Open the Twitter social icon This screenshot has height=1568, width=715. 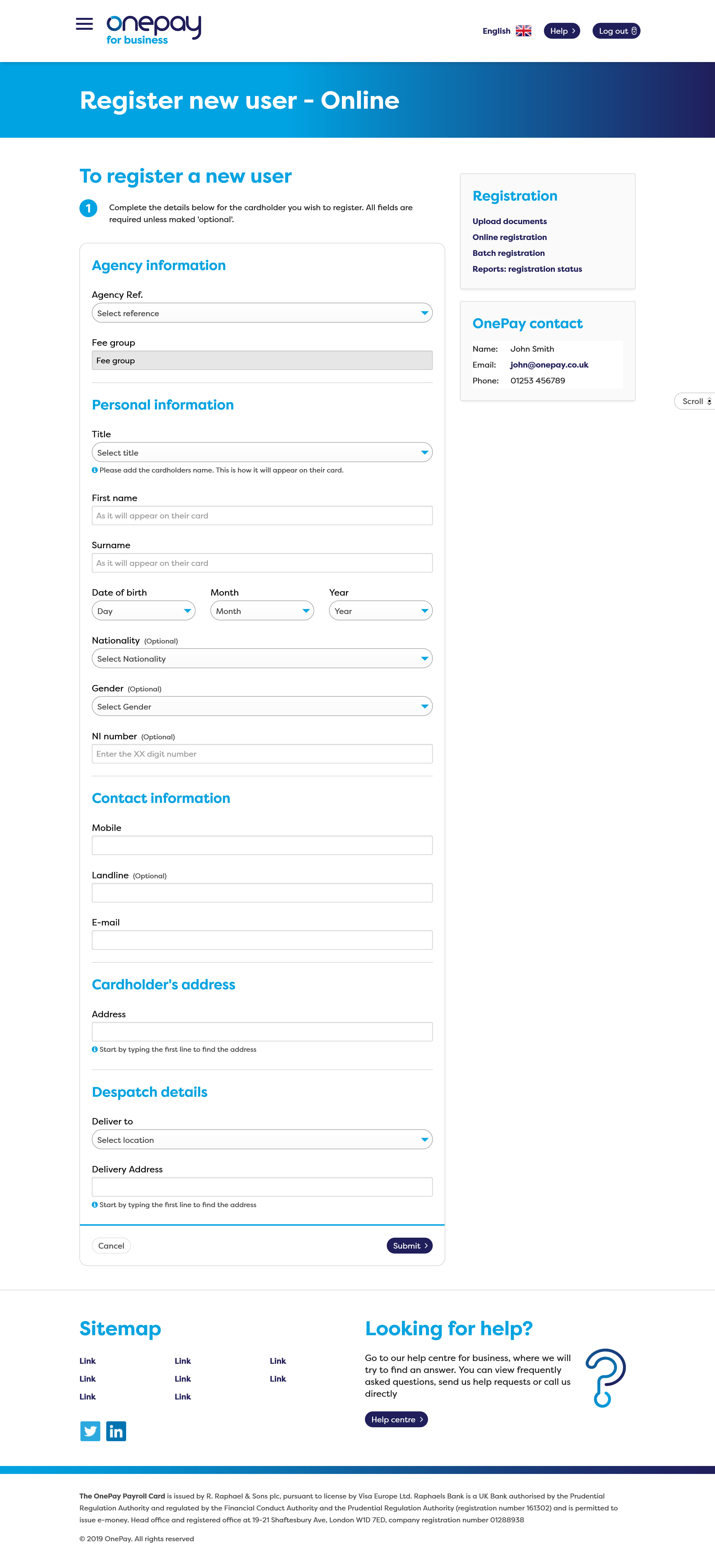(x=90, y=1431)
